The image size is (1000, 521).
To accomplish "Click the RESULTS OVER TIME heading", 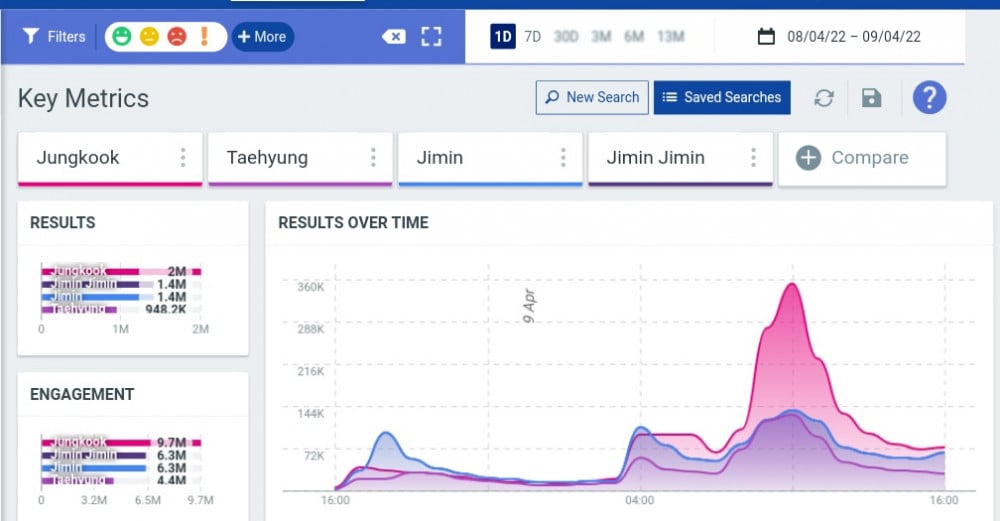I will click(353, 223).
